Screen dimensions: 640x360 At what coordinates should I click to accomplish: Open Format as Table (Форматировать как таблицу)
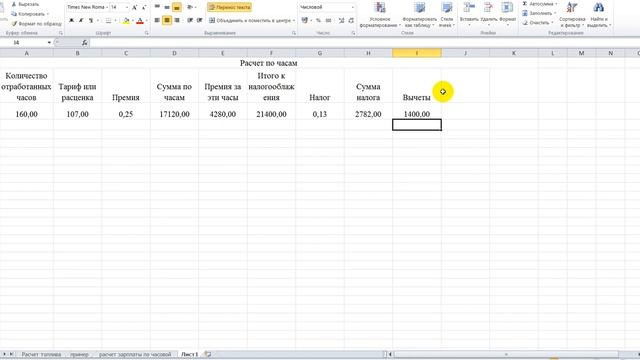[x=419, y=15]
